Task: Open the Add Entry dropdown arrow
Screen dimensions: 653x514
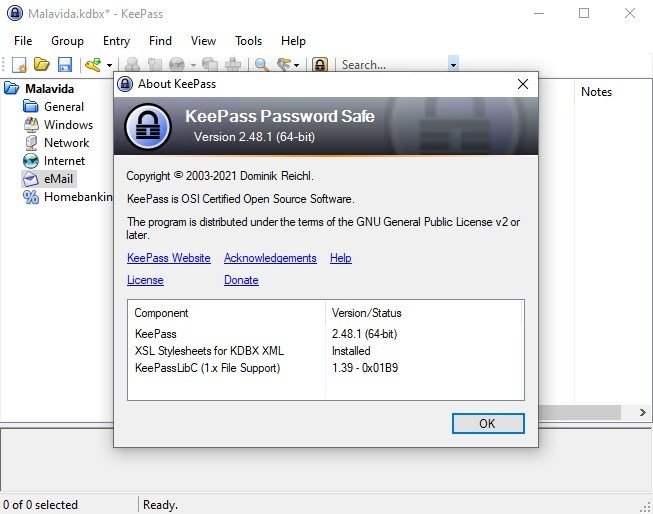Action: (109, 65)
